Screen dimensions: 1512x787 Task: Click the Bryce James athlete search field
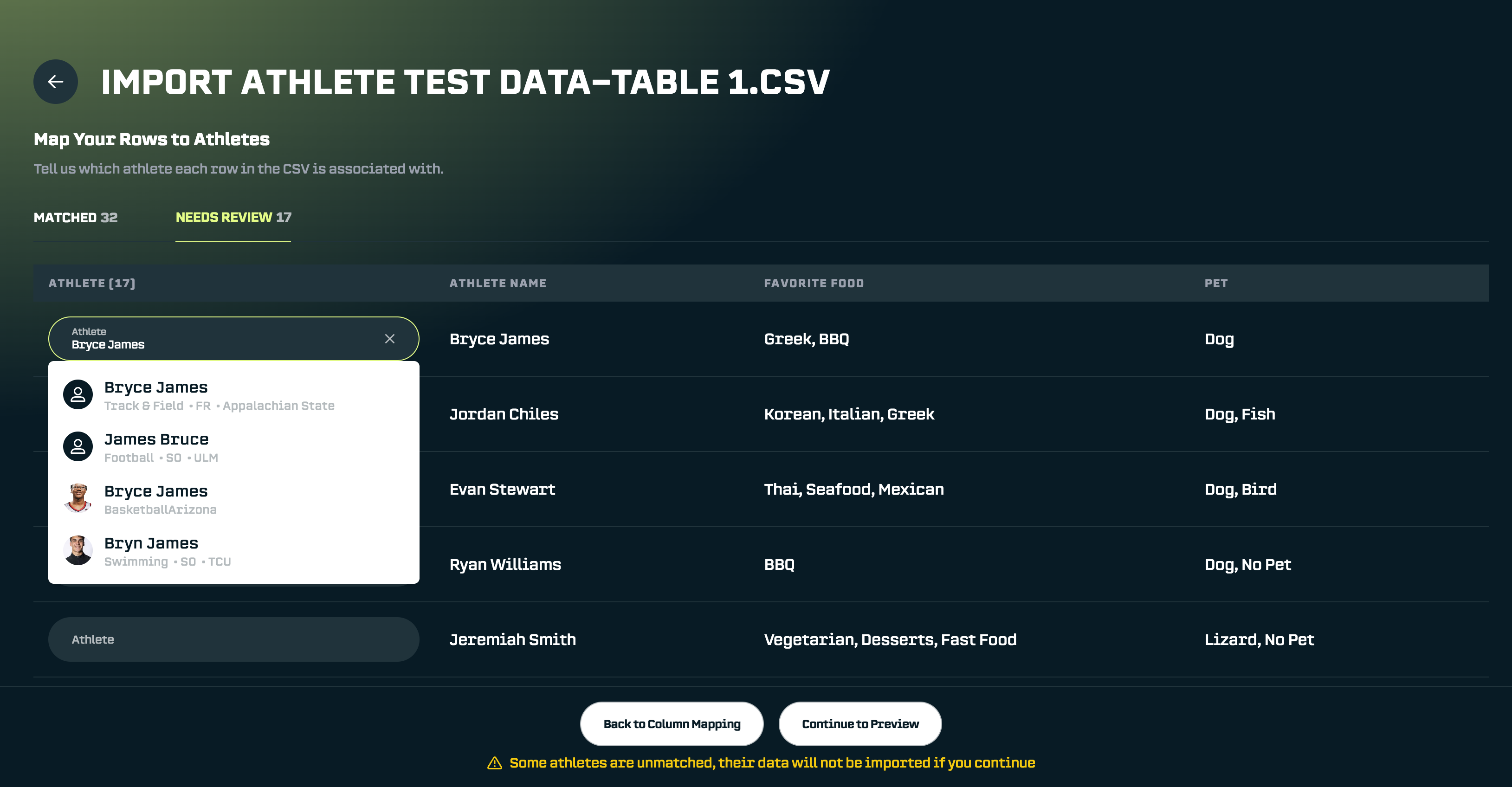coord(217,339)
